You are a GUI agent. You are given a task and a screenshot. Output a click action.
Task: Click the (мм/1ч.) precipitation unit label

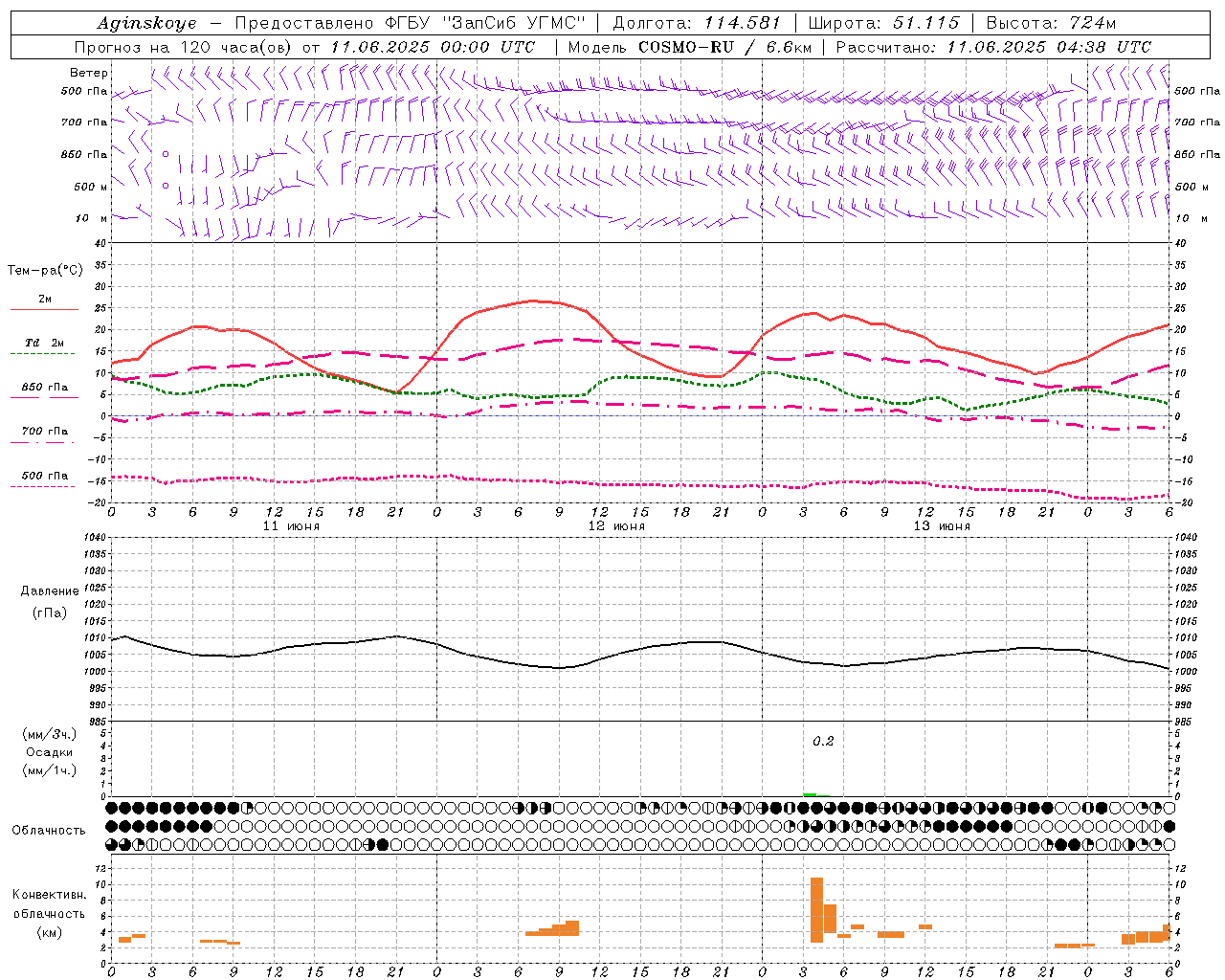tap(49, 770)
